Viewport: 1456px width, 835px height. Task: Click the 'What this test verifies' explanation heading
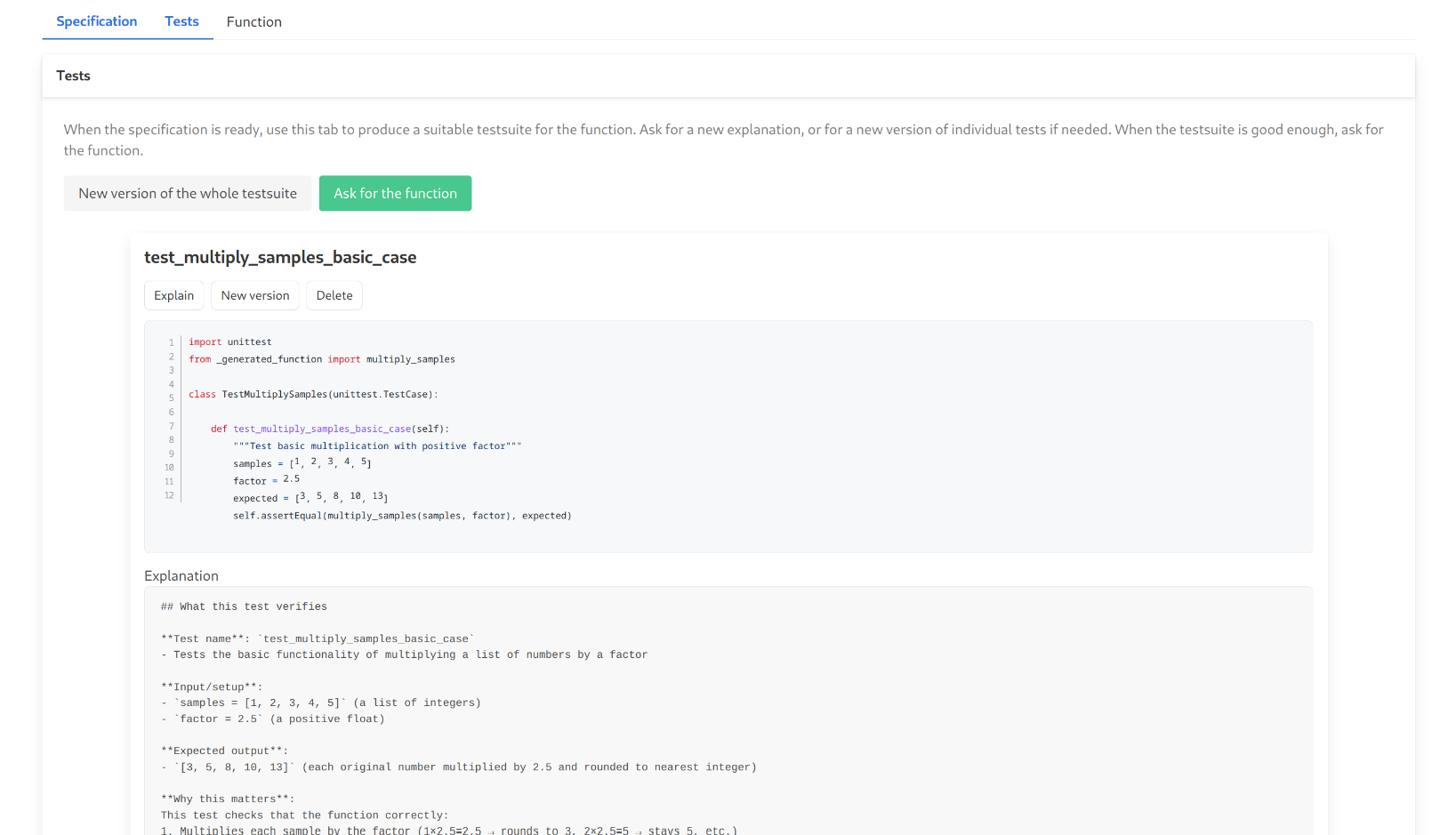point(245,606)
